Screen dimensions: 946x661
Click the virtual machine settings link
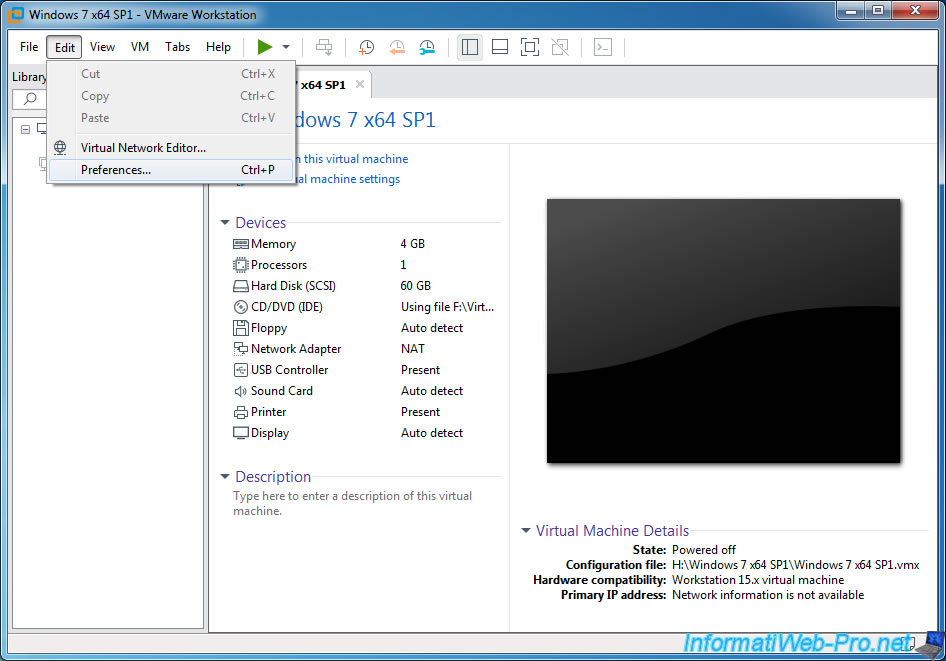pos(348,179)
